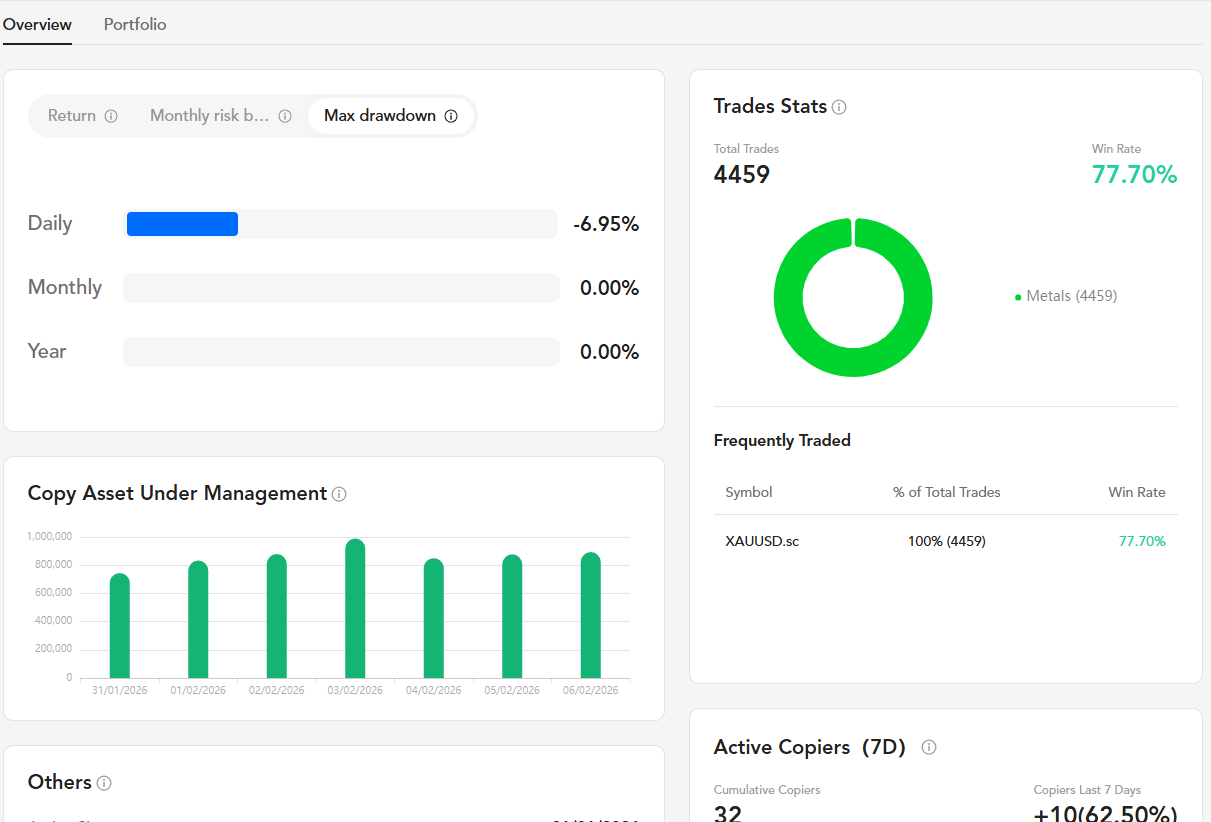Click the blue Daily drawdown bar

[x=182, y=224]
